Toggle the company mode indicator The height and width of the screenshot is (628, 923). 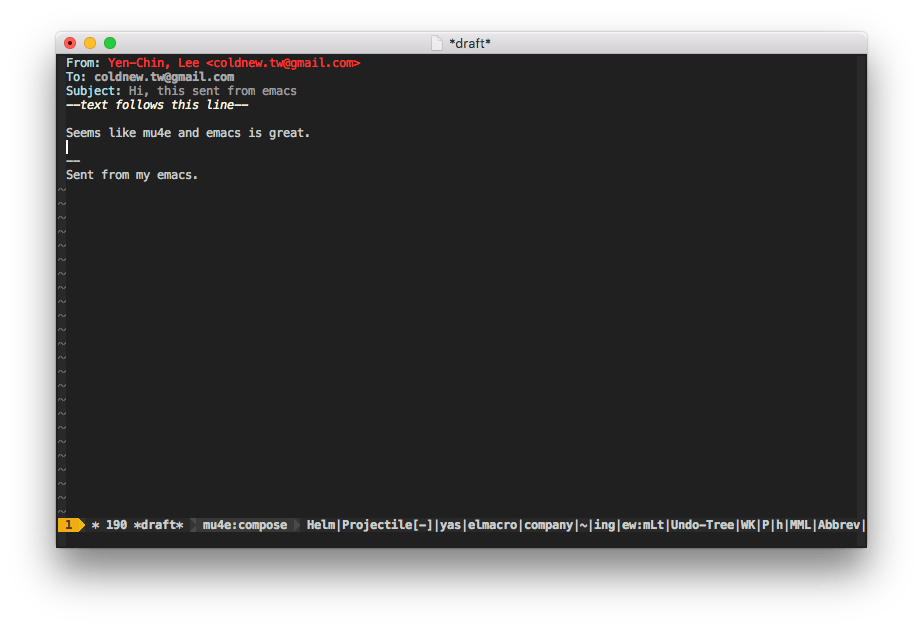pos(548,525)
